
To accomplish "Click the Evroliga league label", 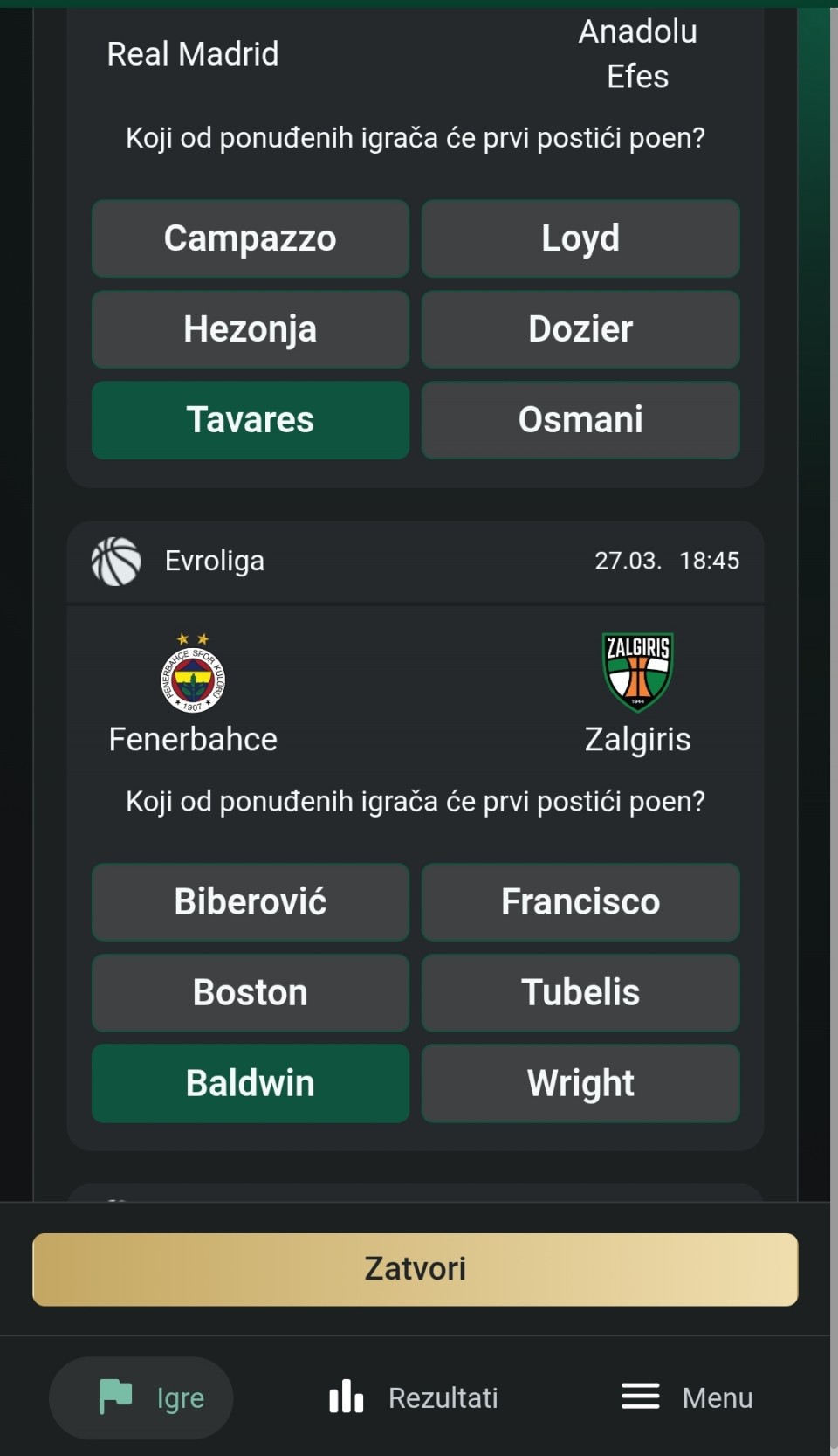I will (215, 561).
